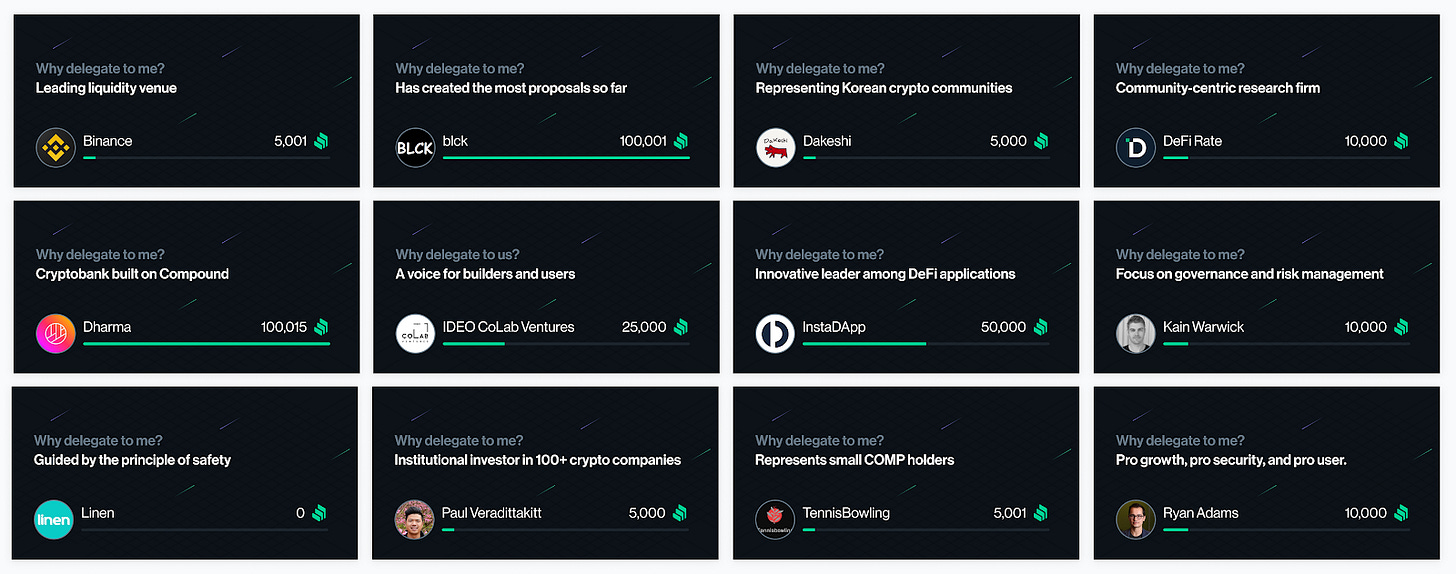The image size is (1456, 574).
Task: Click the Dharma gradient logo
Action: [56, 334]
